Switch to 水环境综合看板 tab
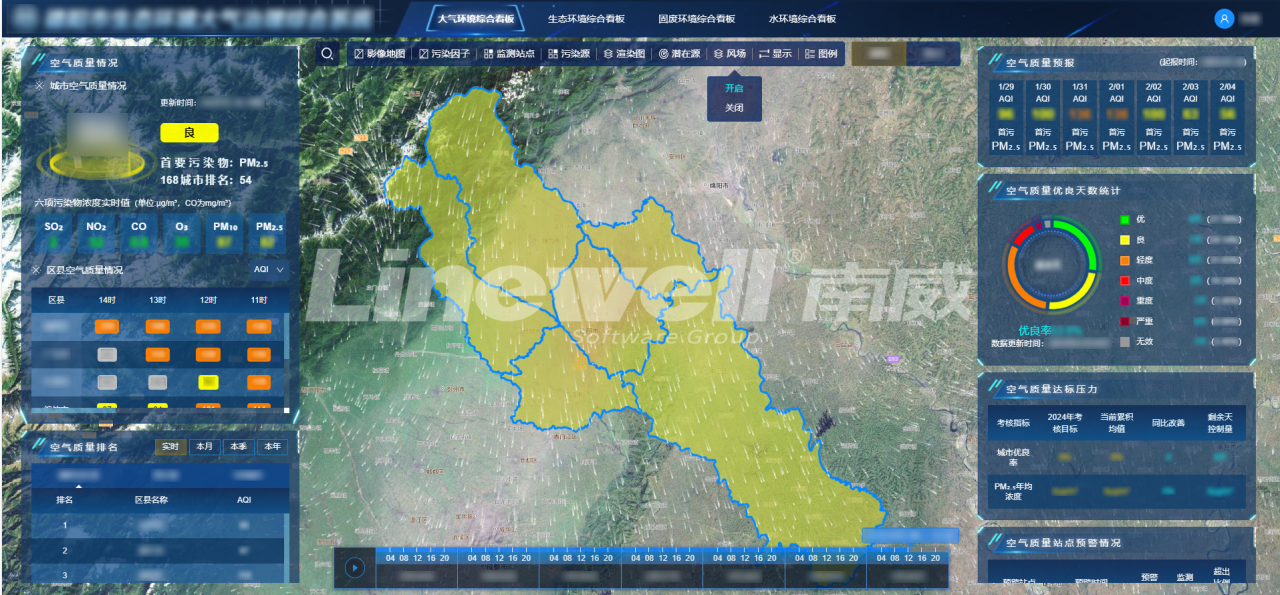1280x595 pixels. point(801,19)
